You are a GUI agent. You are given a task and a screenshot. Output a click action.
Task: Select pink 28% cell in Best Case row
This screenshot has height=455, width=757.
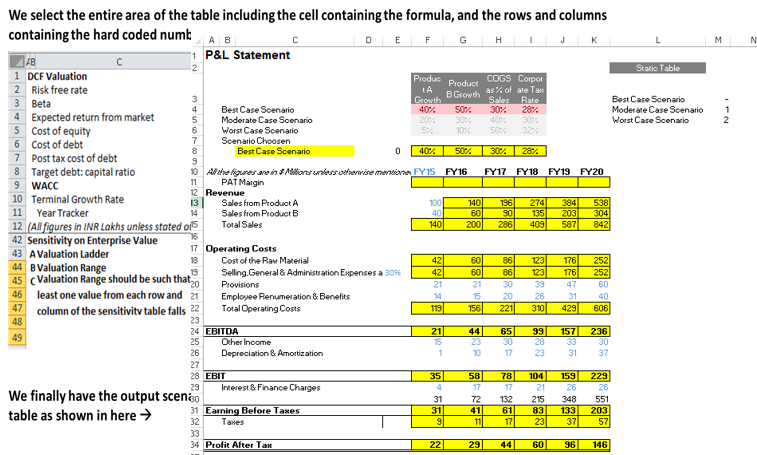[x=530, y=110]
